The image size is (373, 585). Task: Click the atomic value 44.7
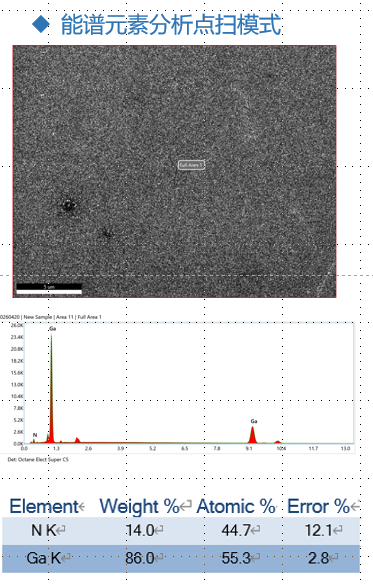click(x=236, y=530)
